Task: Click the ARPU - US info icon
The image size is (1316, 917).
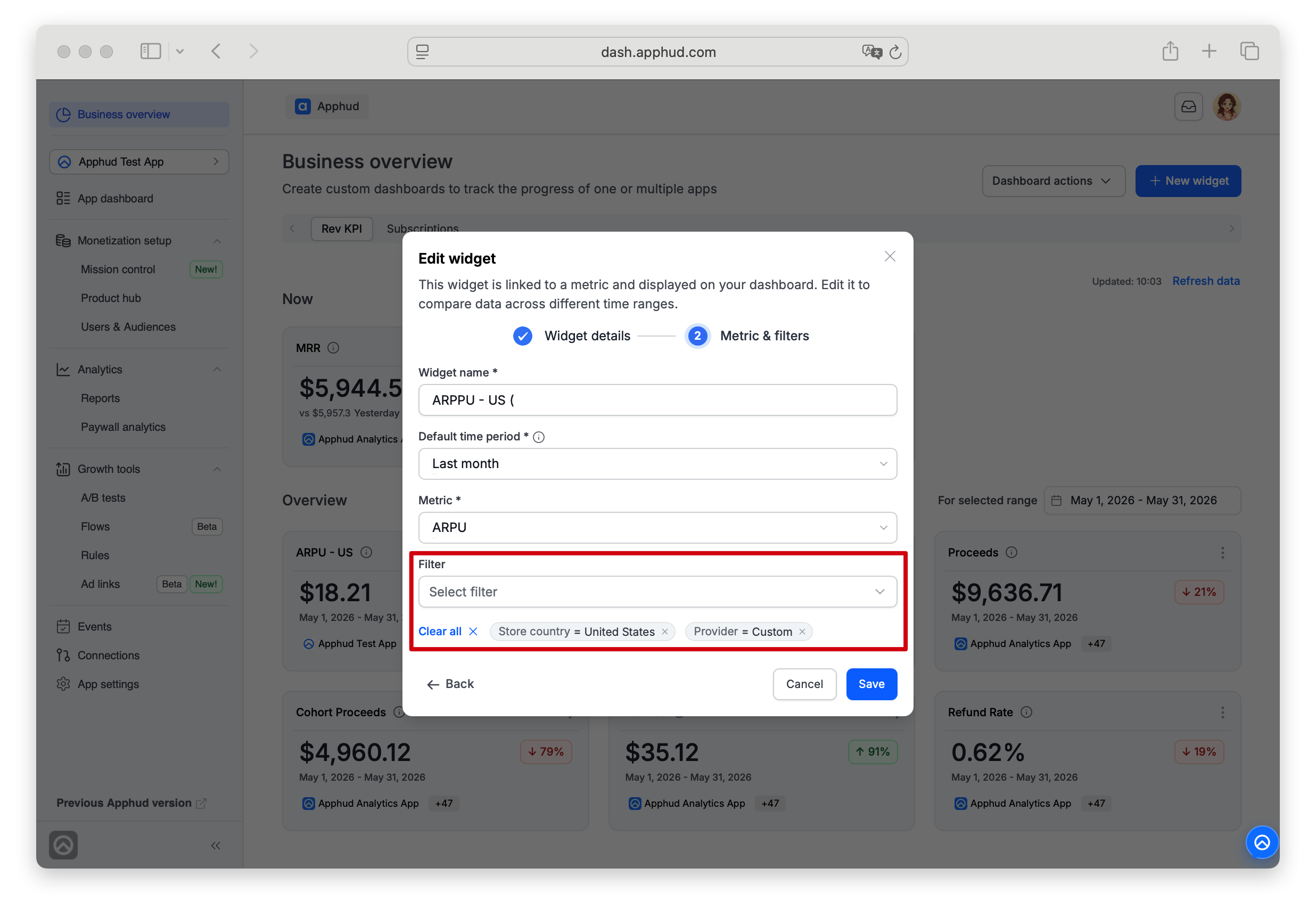Action: tap(366, 552)
